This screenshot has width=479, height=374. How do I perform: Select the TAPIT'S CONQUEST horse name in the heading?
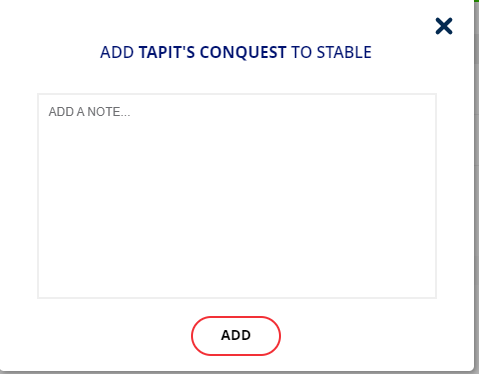(212, 52)
